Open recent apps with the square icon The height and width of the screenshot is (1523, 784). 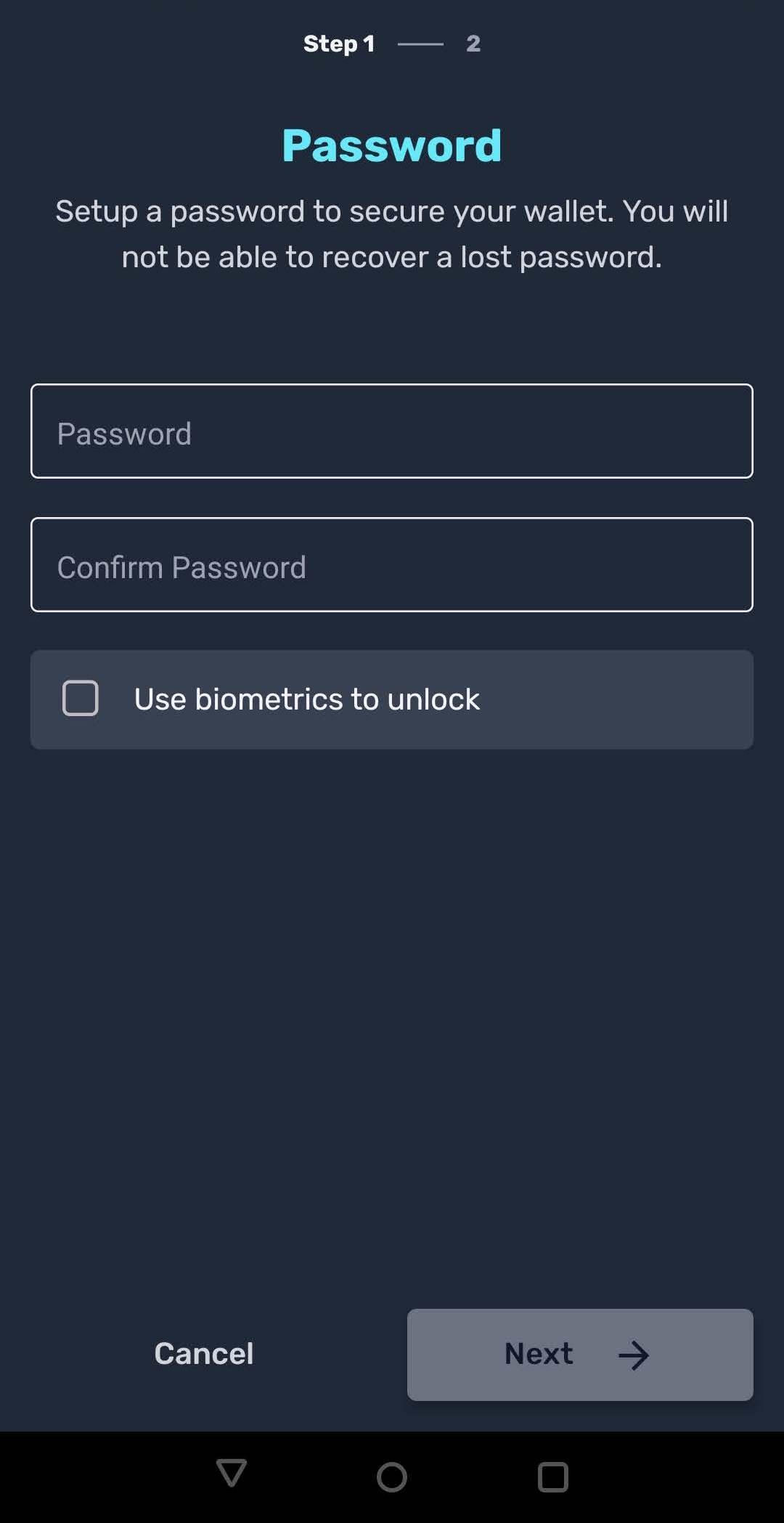(552, 1477)
